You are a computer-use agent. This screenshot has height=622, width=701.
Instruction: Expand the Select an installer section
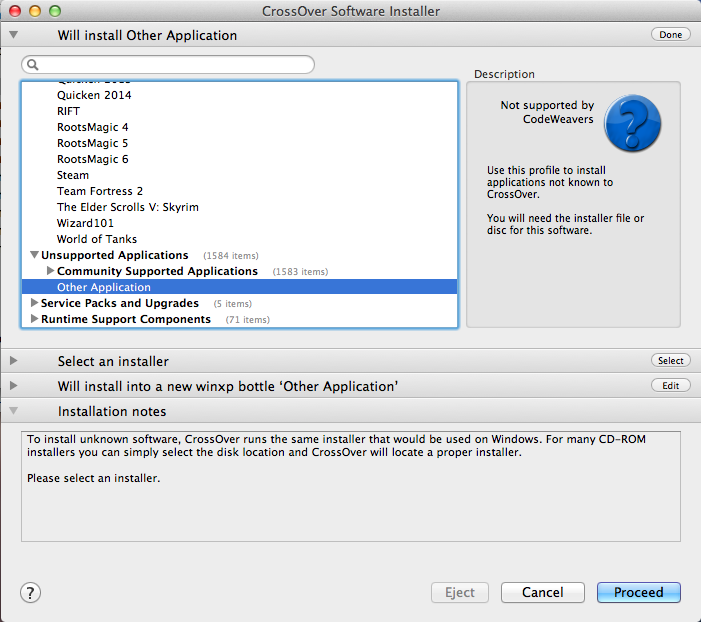coord(13,361)
